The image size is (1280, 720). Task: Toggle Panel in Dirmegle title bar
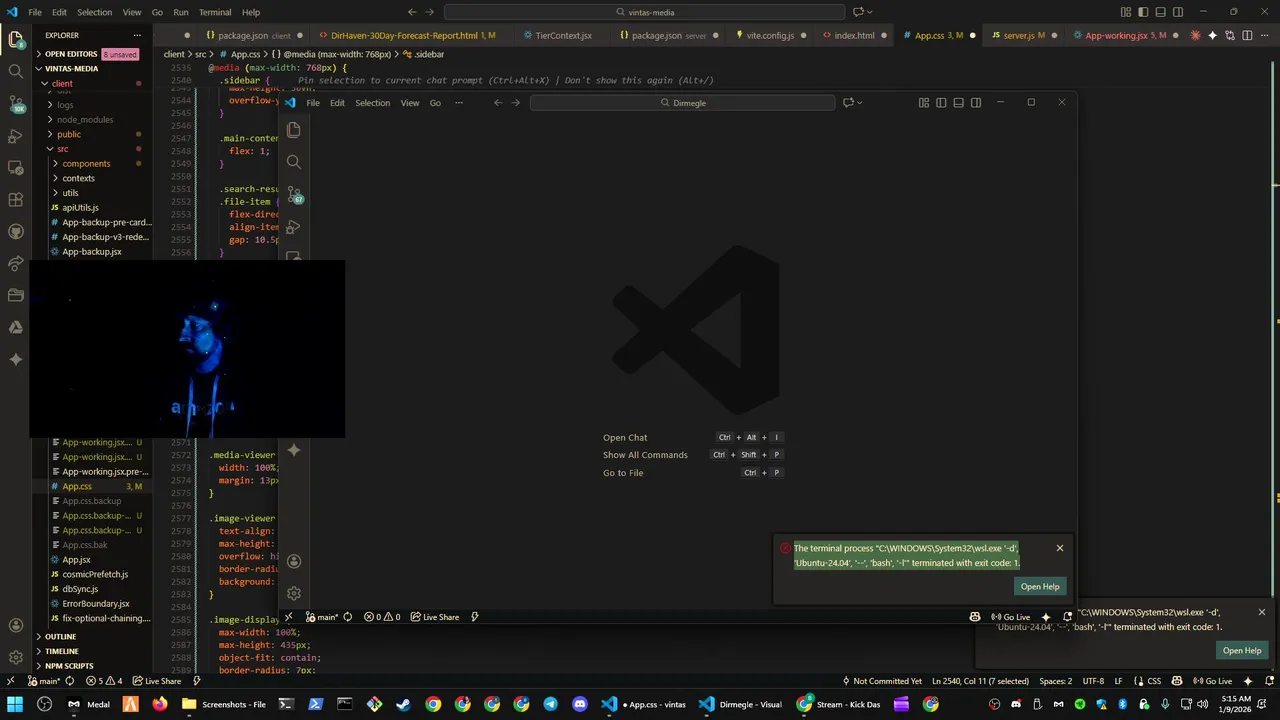tap(958, 102)
